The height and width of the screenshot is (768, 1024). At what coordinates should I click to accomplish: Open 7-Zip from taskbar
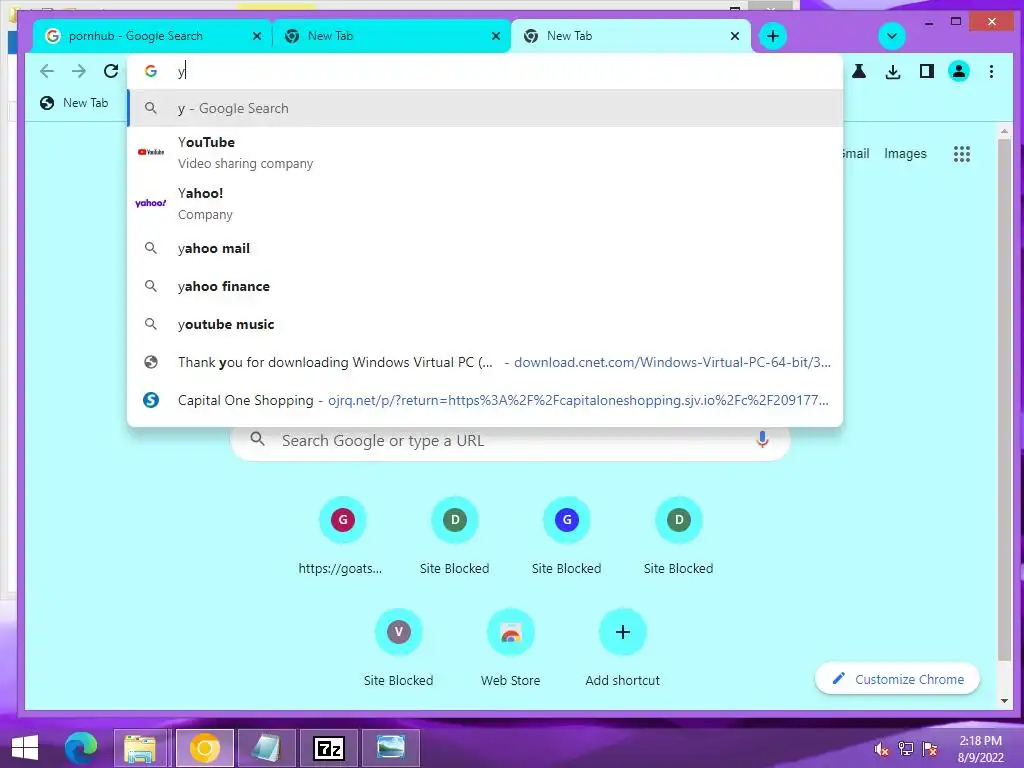pos(328,748)
